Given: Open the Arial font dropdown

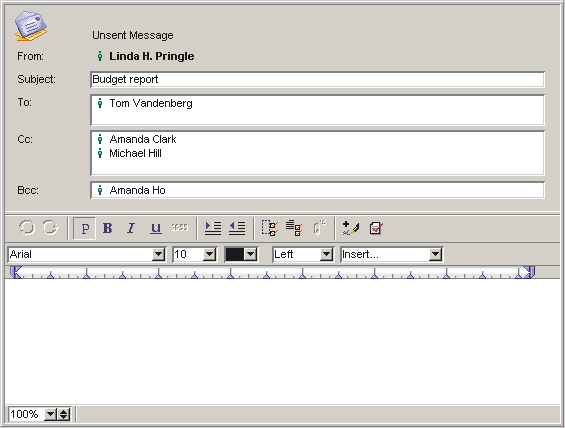Looking at the screenshot, I should point(86,254).
